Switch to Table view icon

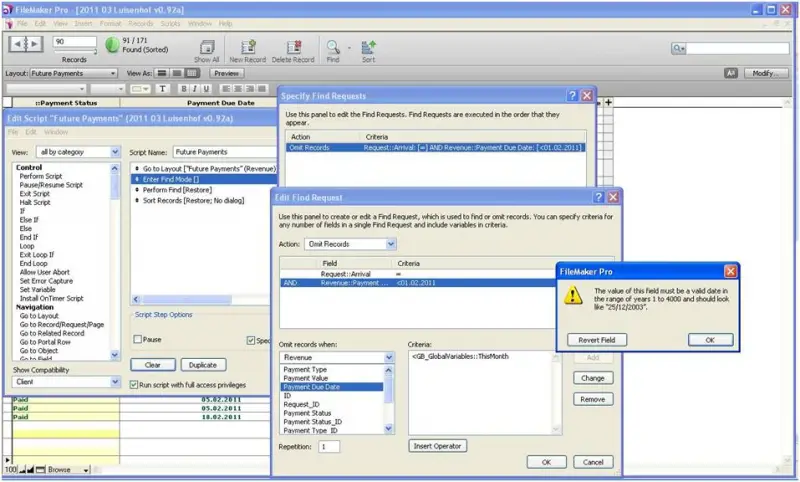192,73
